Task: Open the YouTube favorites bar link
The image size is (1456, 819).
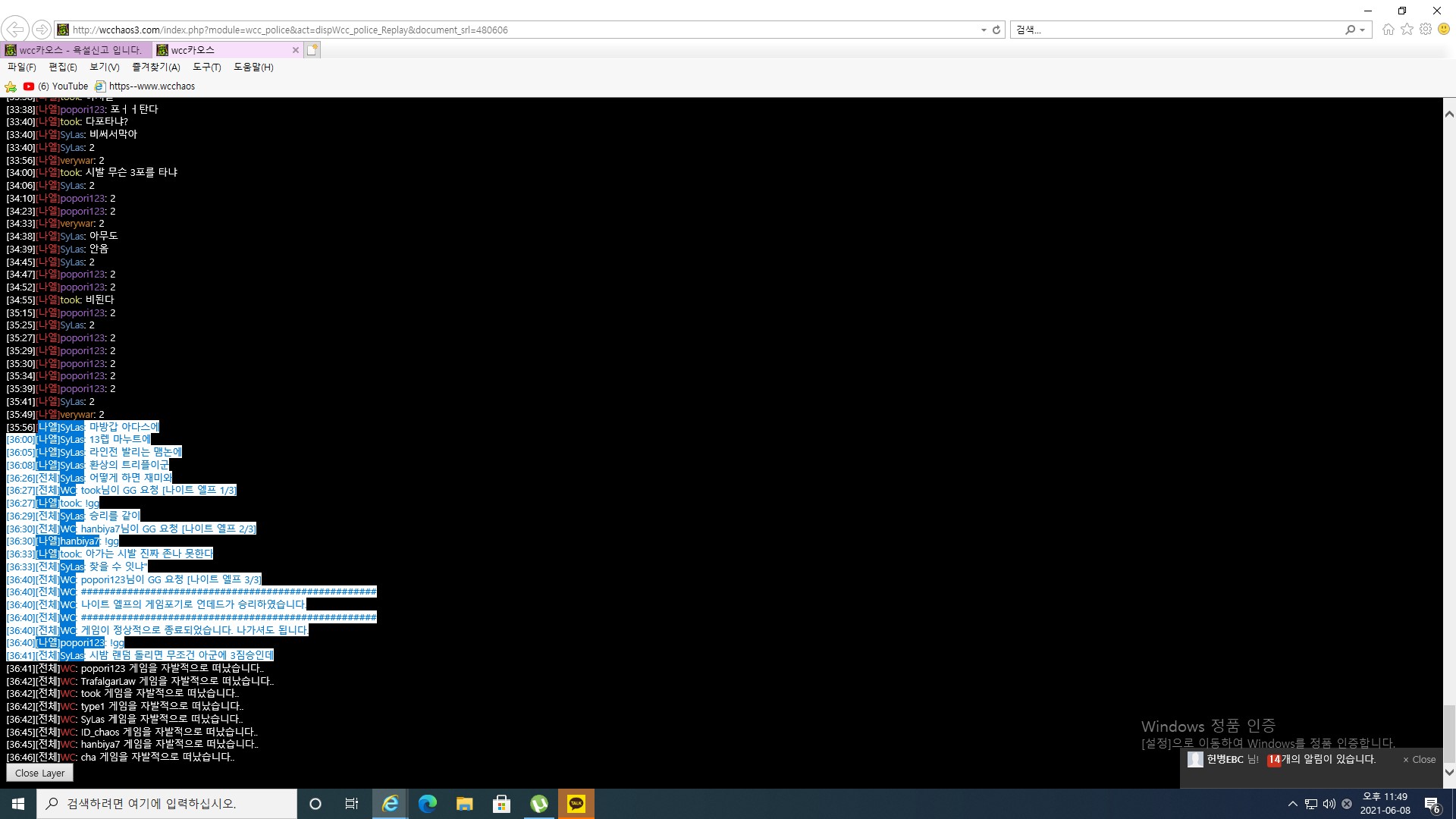Action: 56,86
